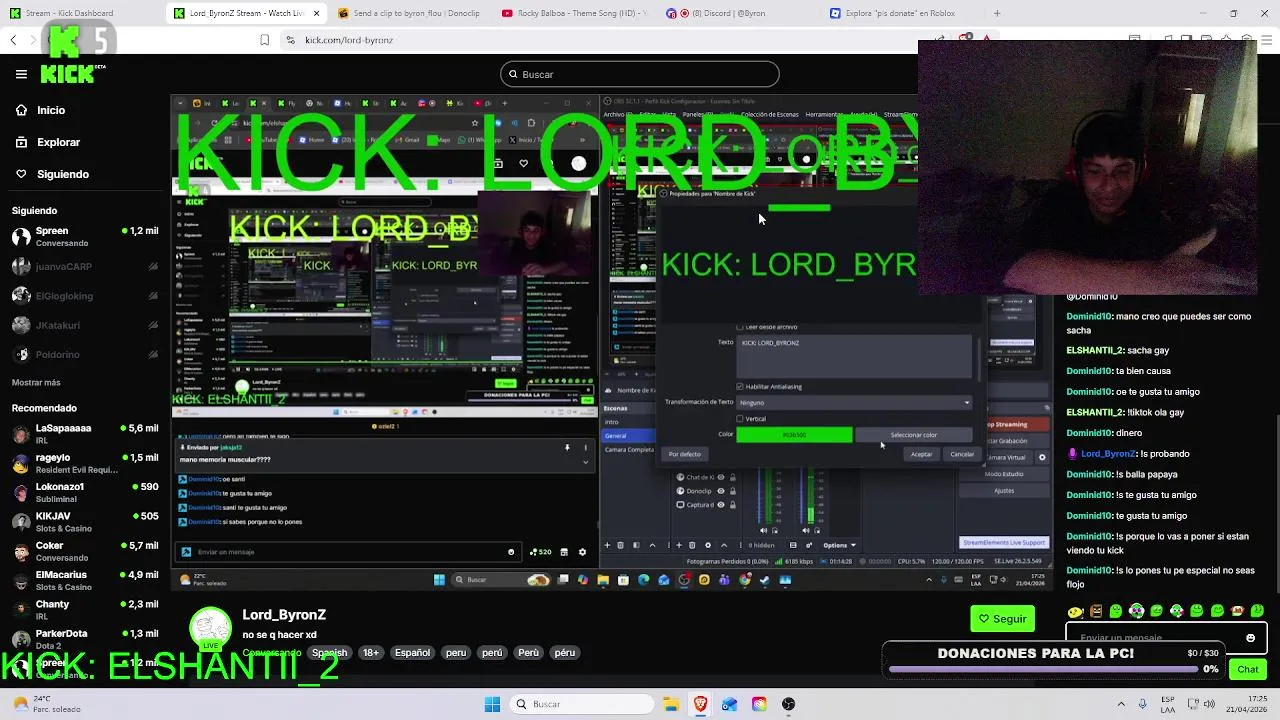Open a new browser tab with plus
The height and width of the screenshot is (720, 1280).
coord(997,13)
